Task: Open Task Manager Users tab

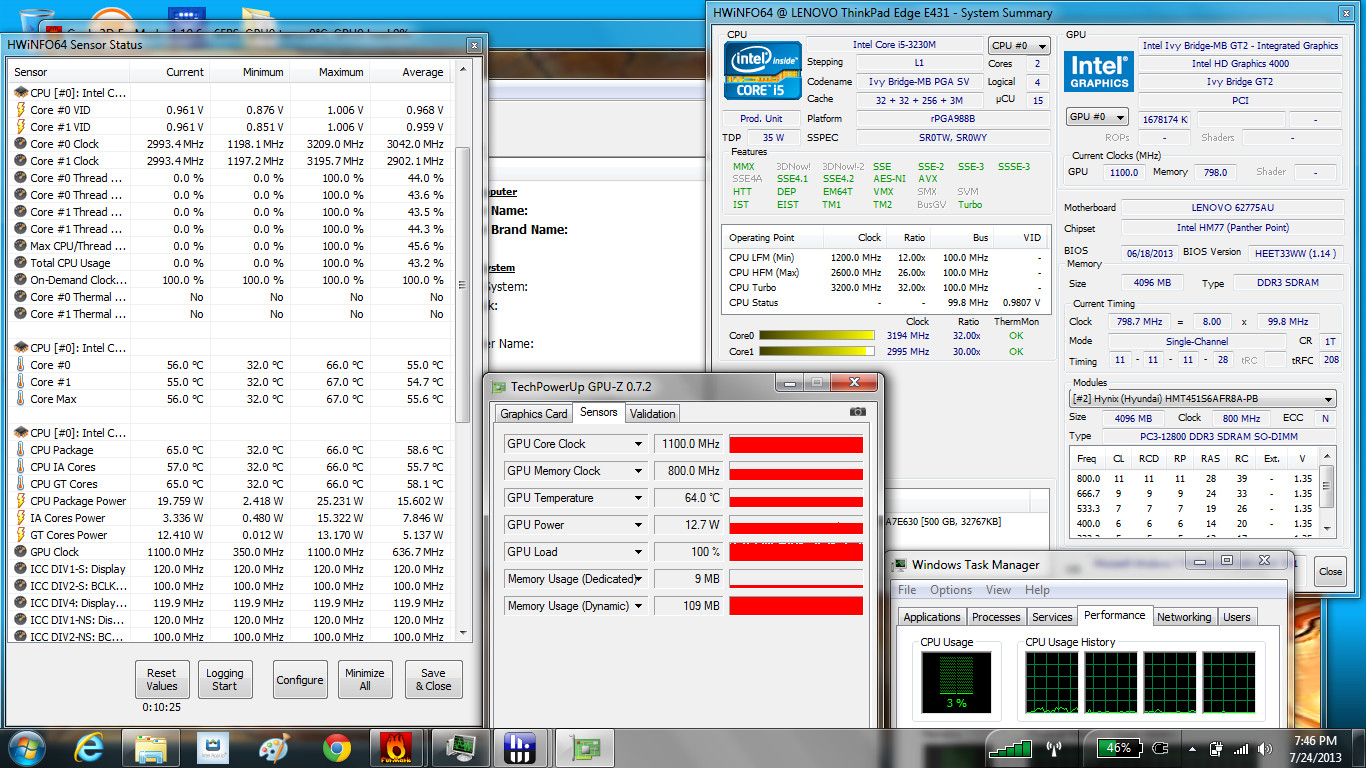Action: pos(1237,617)
